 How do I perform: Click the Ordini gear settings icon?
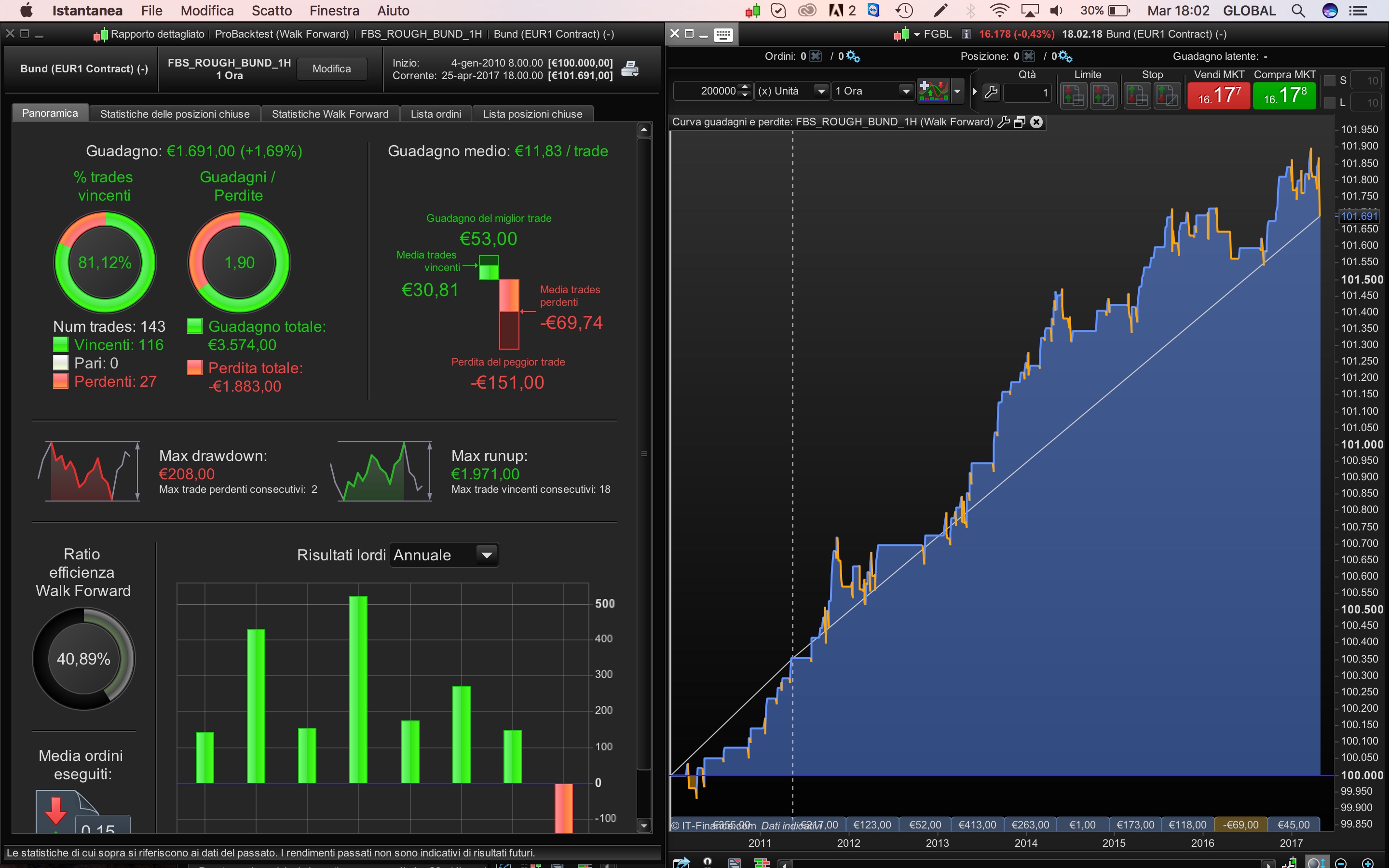tap(854, 56)
